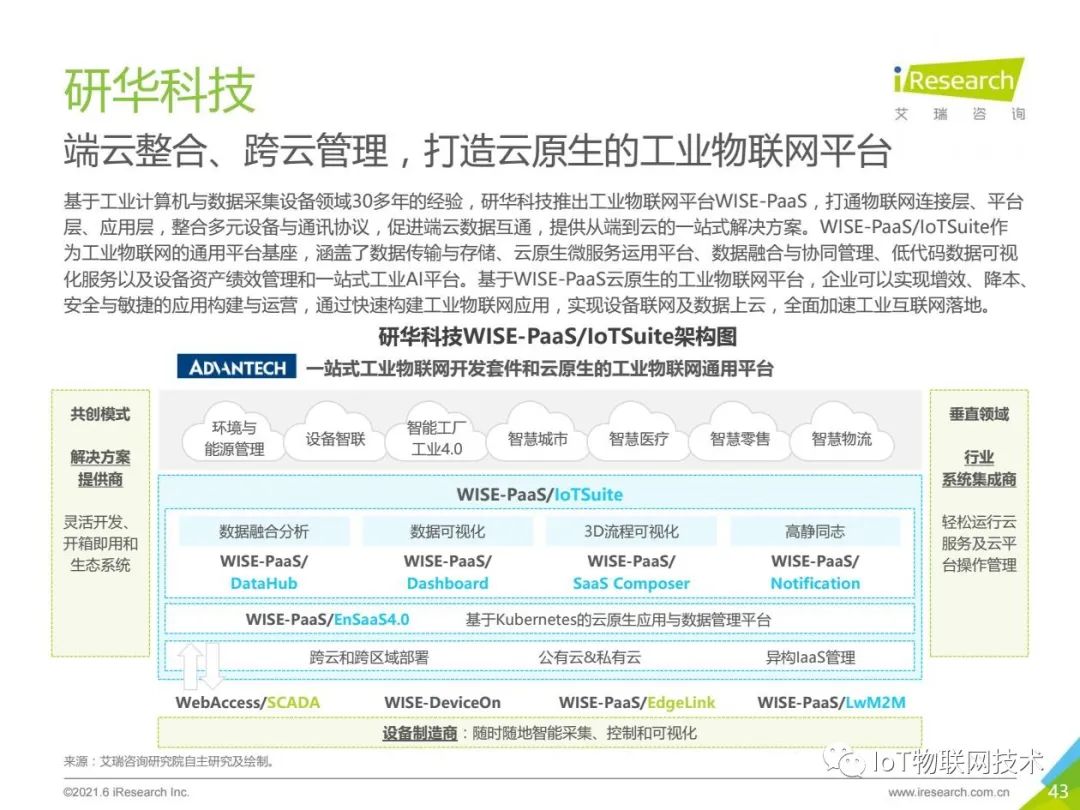Click the ©2021.6 iResearch Inc. footer
Screen dimensions: 1080x810
tap(126, 792)
